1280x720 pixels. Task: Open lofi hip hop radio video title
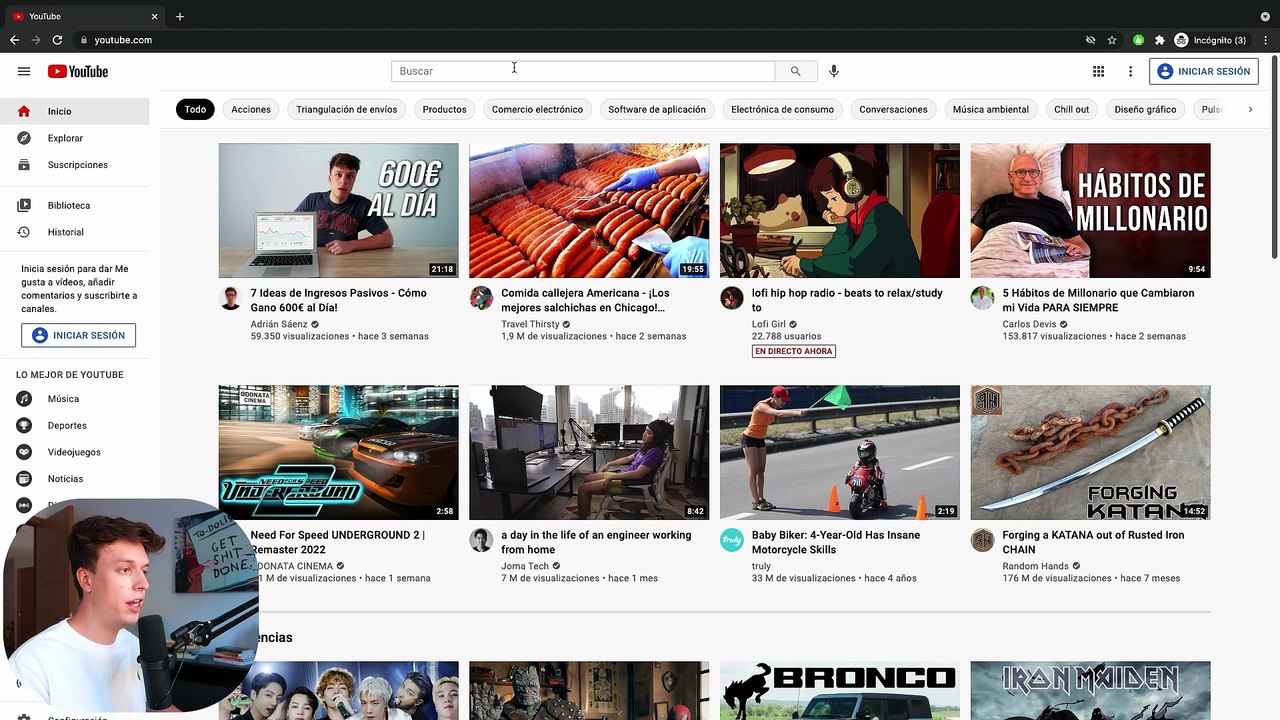(x=847, y=300)
